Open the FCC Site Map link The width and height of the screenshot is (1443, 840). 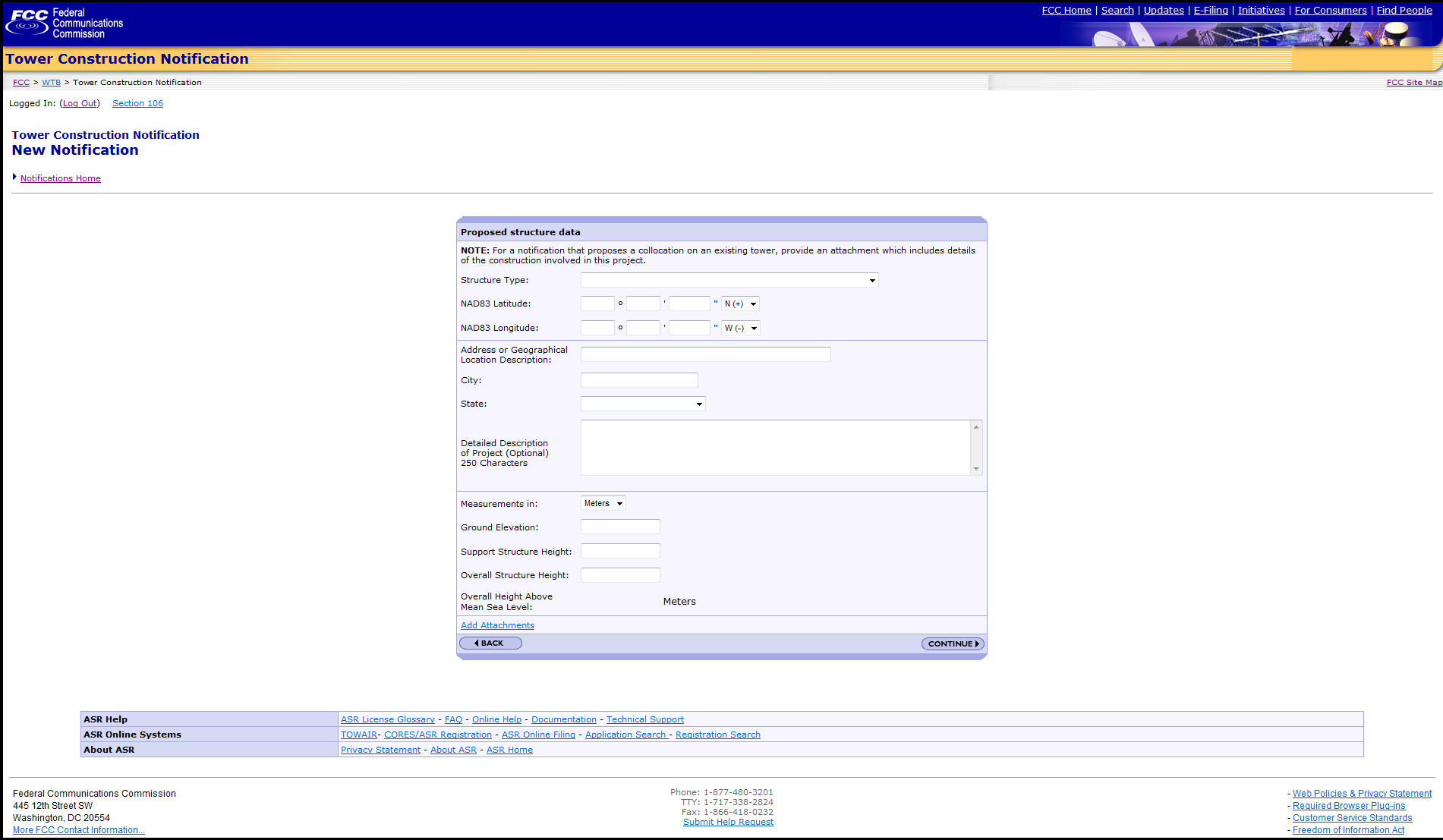(1414, 82)
